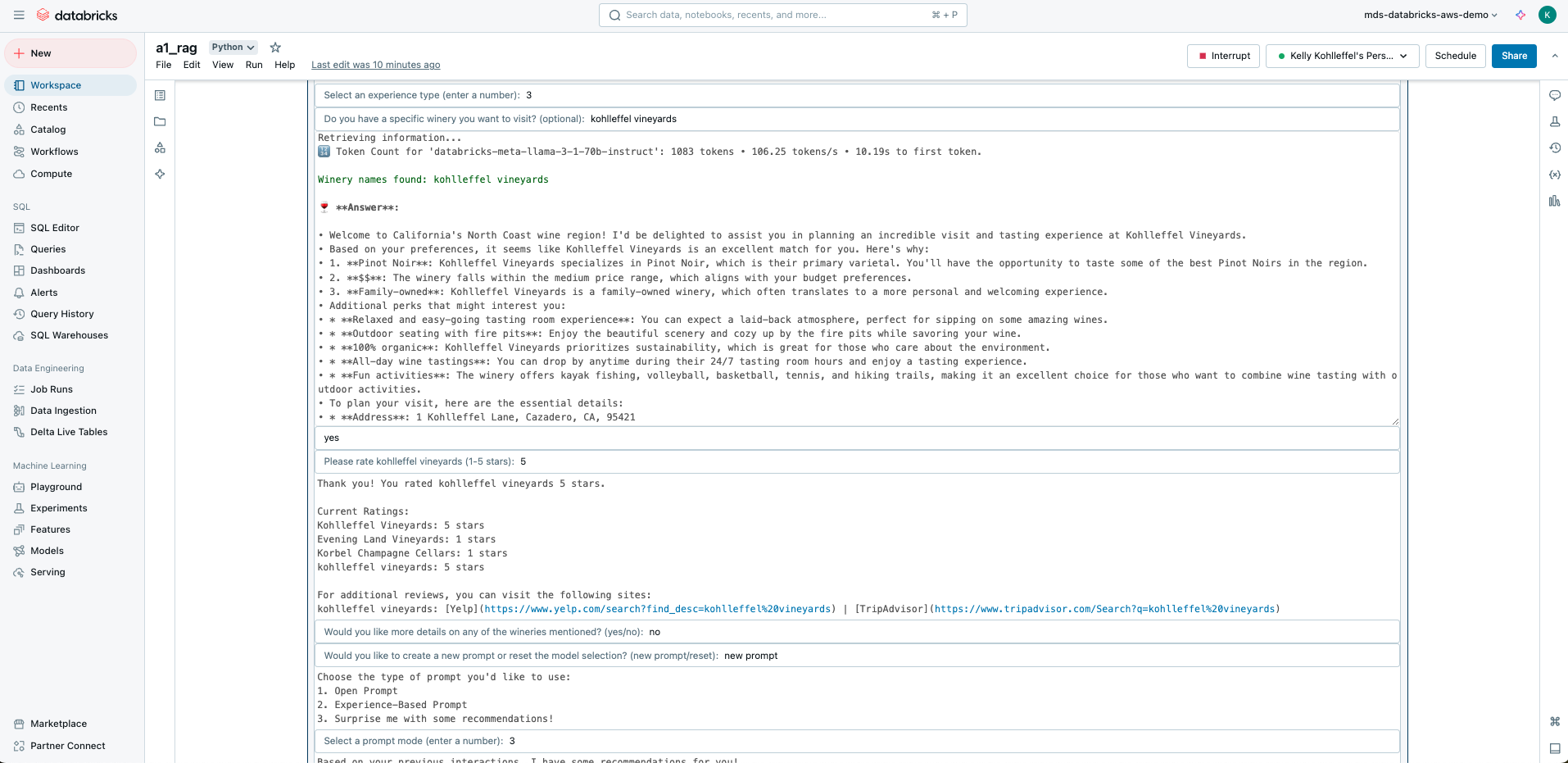Toggle the bottom panel icon

point(1554,748)
